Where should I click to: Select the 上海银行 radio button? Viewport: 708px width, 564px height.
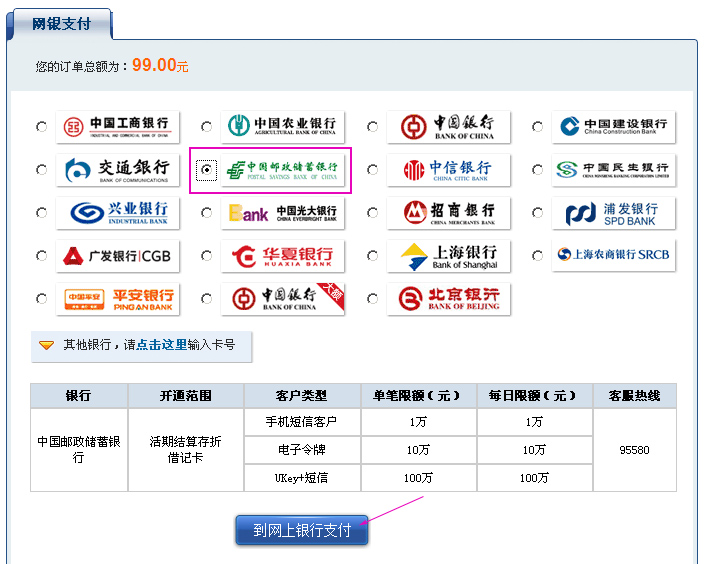373,256
